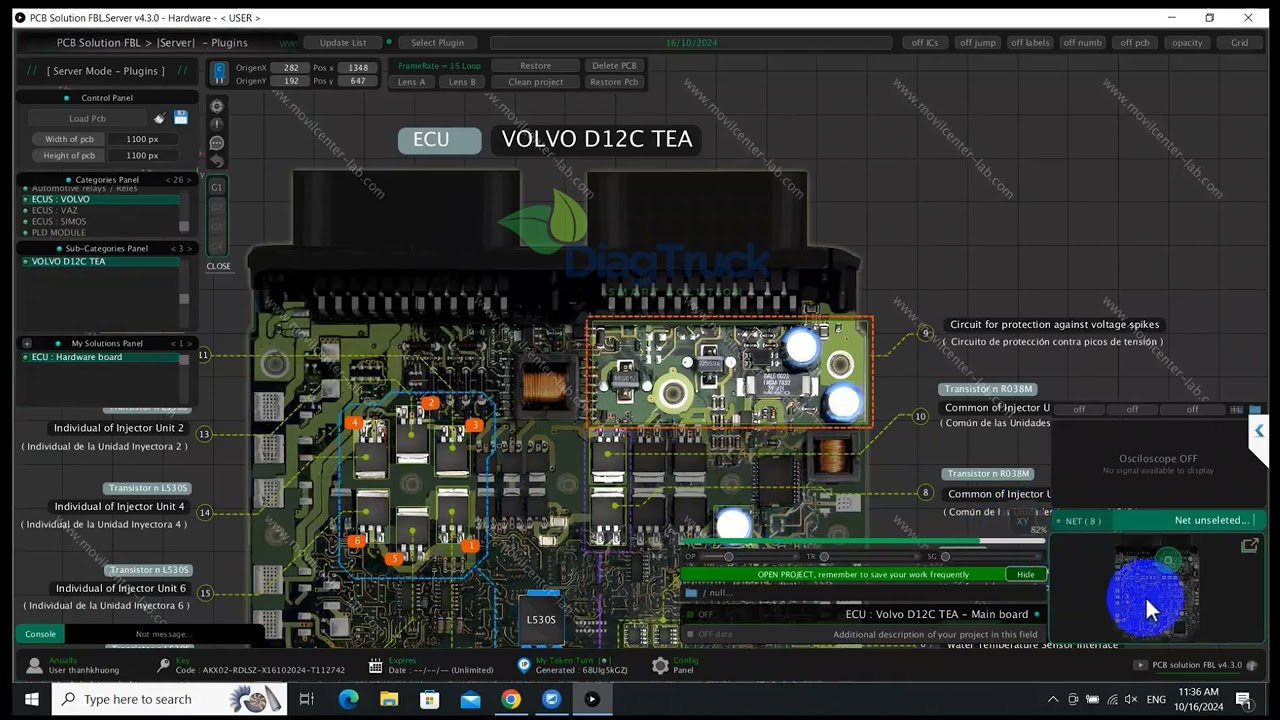The width and height of the screenshot is (1280, 720).
Task: Click the Restore Pcb button
Action: (614, 82)
